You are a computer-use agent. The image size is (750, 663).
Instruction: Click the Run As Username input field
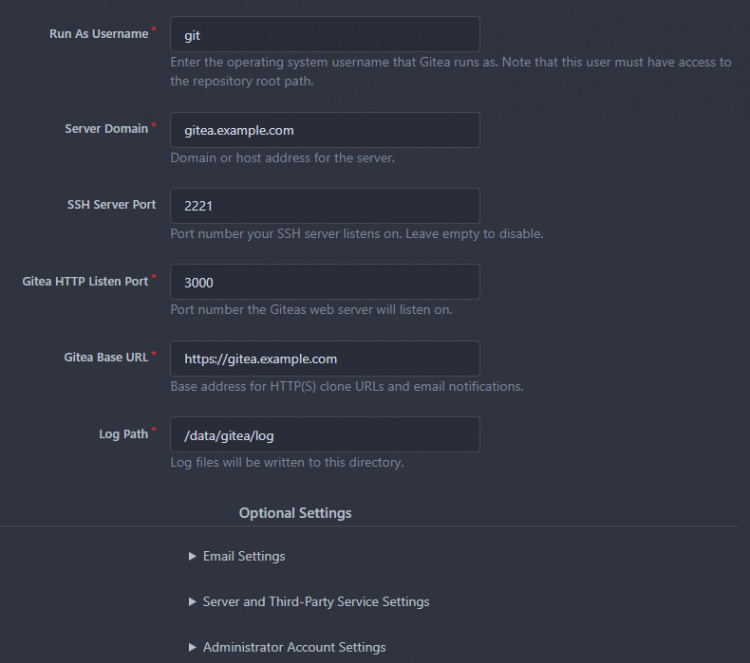[324, 34]
